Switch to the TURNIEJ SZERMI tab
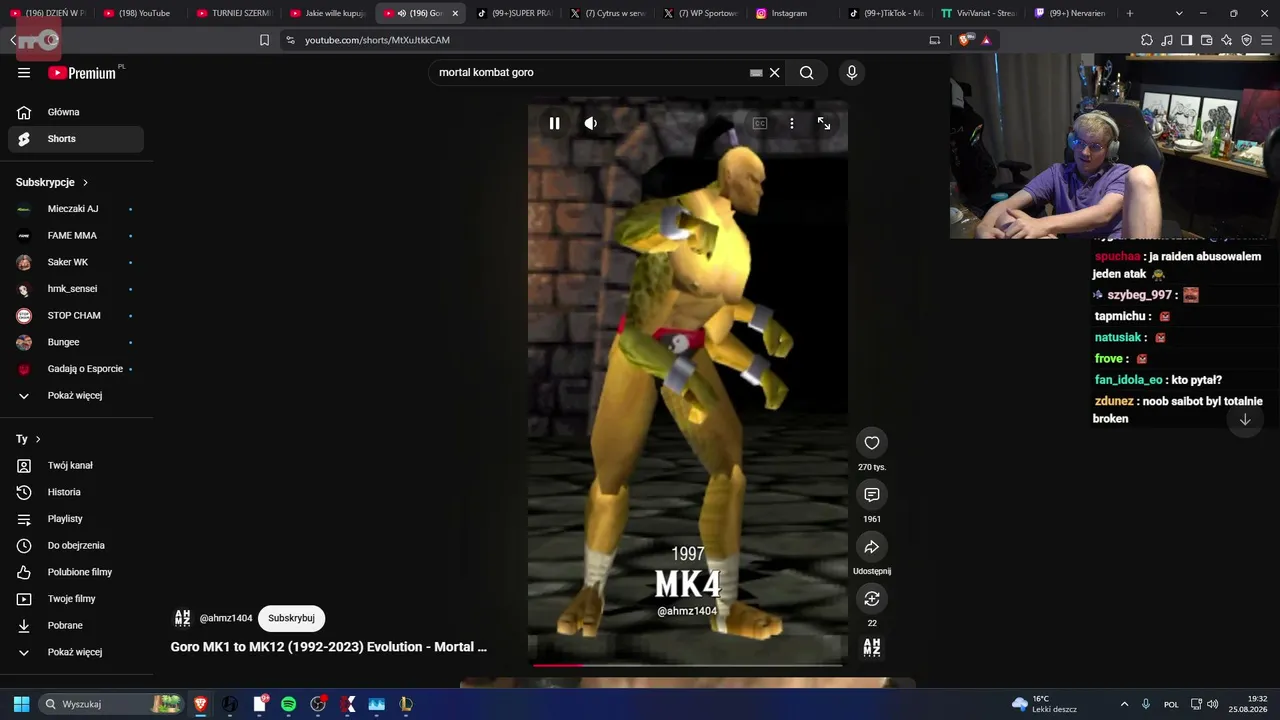1280x720 pixels. click(x=235, y=13)
